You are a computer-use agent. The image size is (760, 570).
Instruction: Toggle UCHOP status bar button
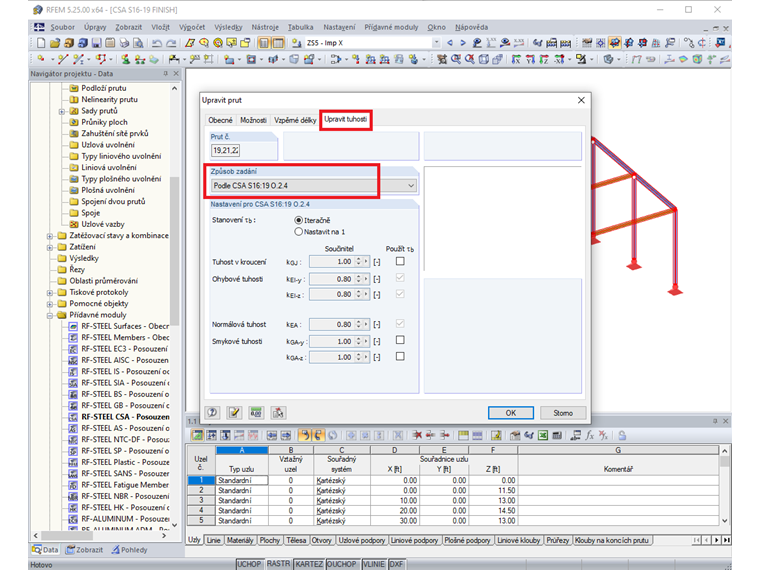coord(249,564)
